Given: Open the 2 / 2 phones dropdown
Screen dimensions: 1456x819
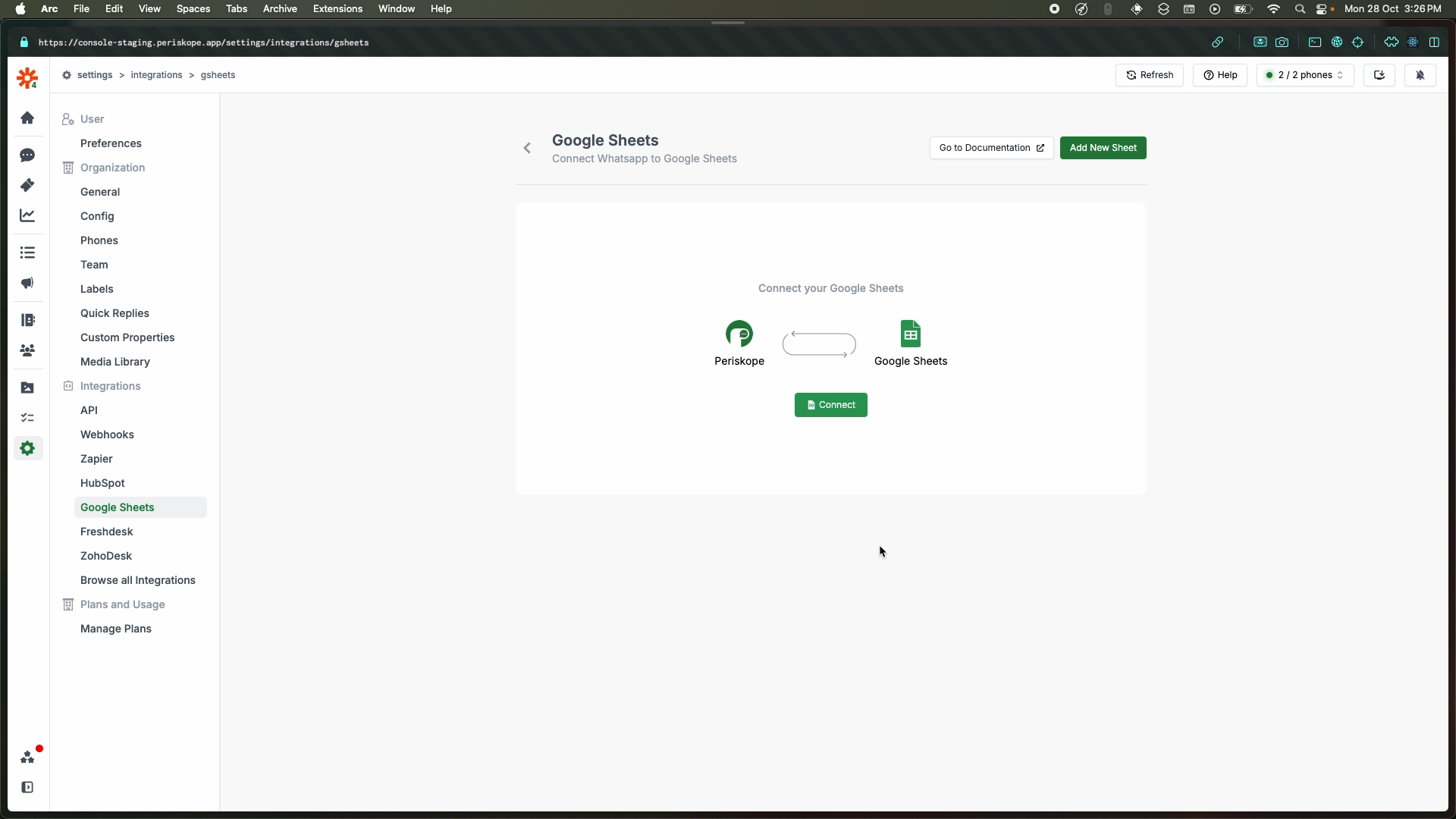Looking at the screenshot, I should (x=1305, y=75).
